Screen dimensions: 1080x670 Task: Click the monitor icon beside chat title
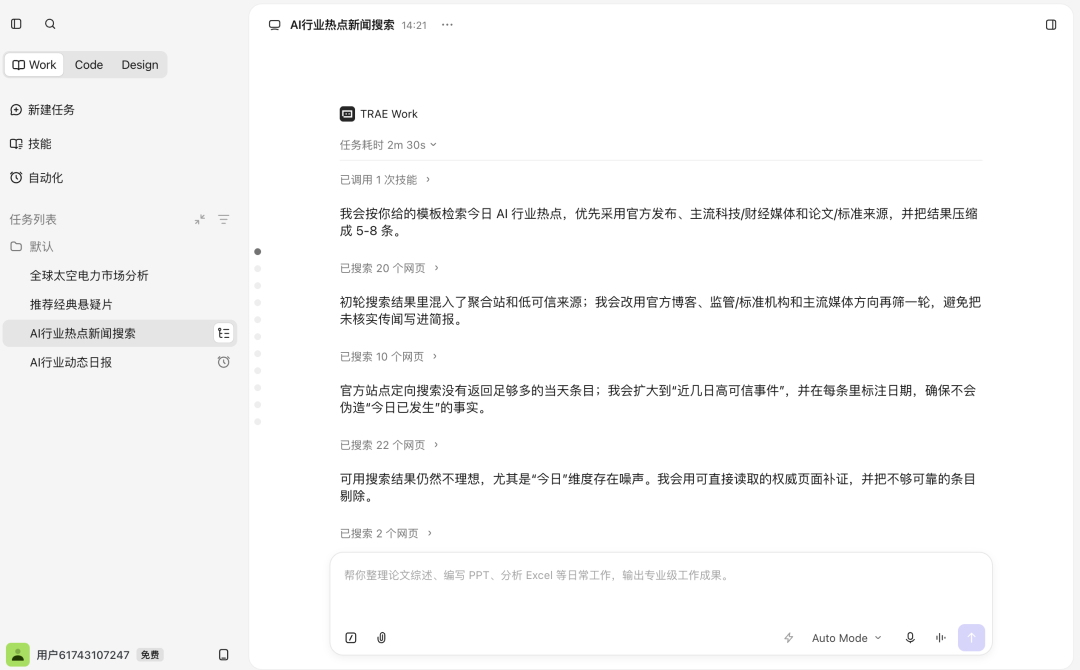tap(275, 25)
